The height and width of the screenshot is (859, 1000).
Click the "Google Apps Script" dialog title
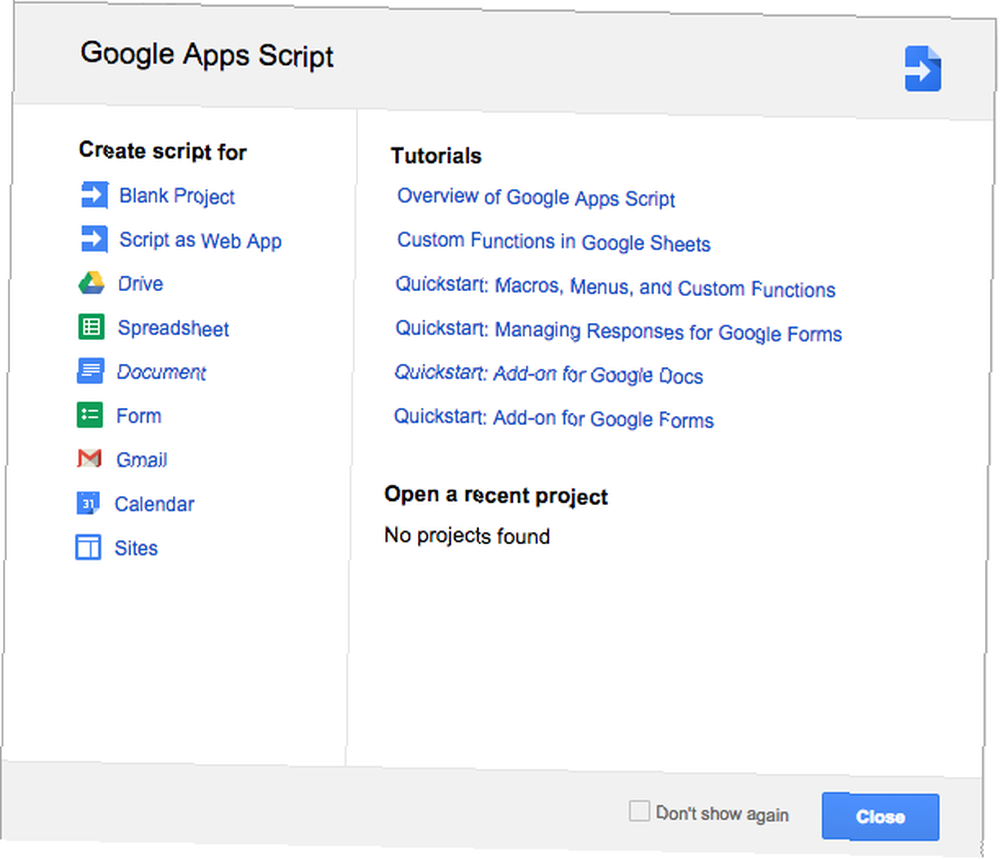[207, 55]
